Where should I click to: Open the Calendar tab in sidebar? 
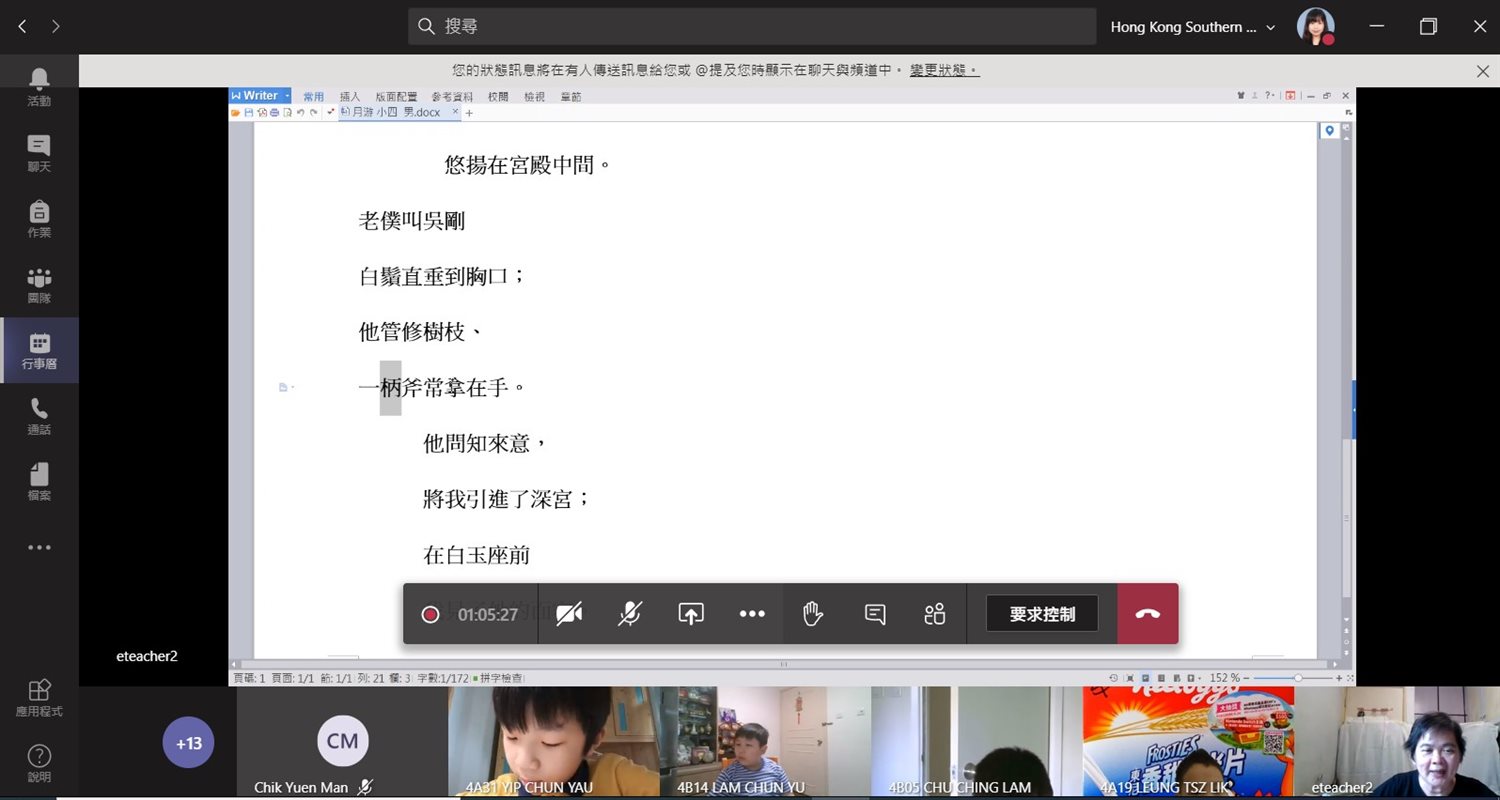(x=39, y=350)
